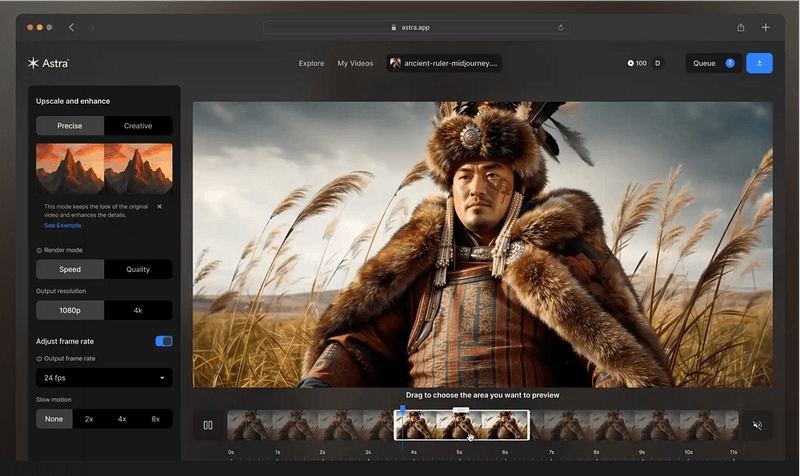Choose 4k output resolution
800x476 pixels.
click(138, 310)
